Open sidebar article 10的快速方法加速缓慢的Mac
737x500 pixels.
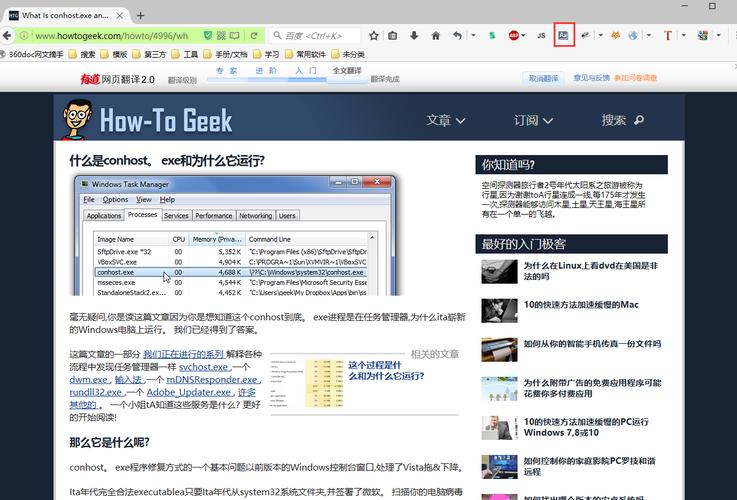581,305
